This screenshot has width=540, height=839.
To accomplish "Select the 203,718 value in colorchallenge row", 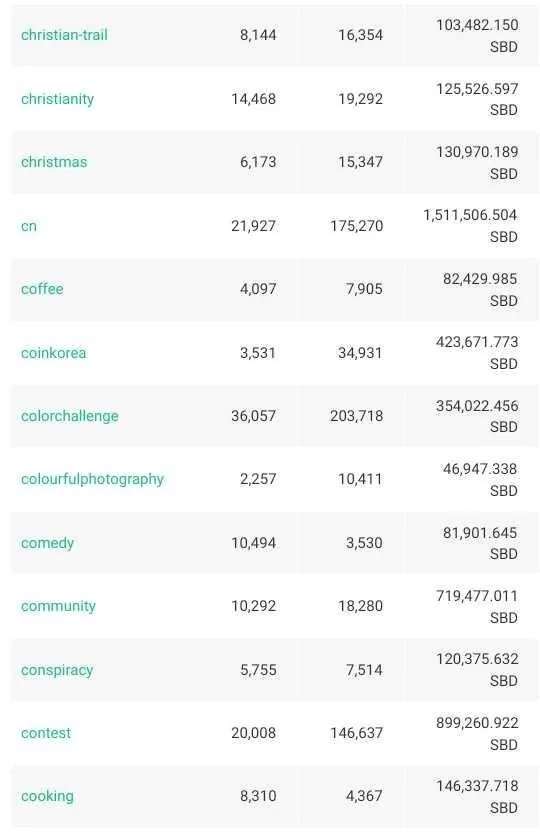I will pyautogui.click(x=356, y=416).
